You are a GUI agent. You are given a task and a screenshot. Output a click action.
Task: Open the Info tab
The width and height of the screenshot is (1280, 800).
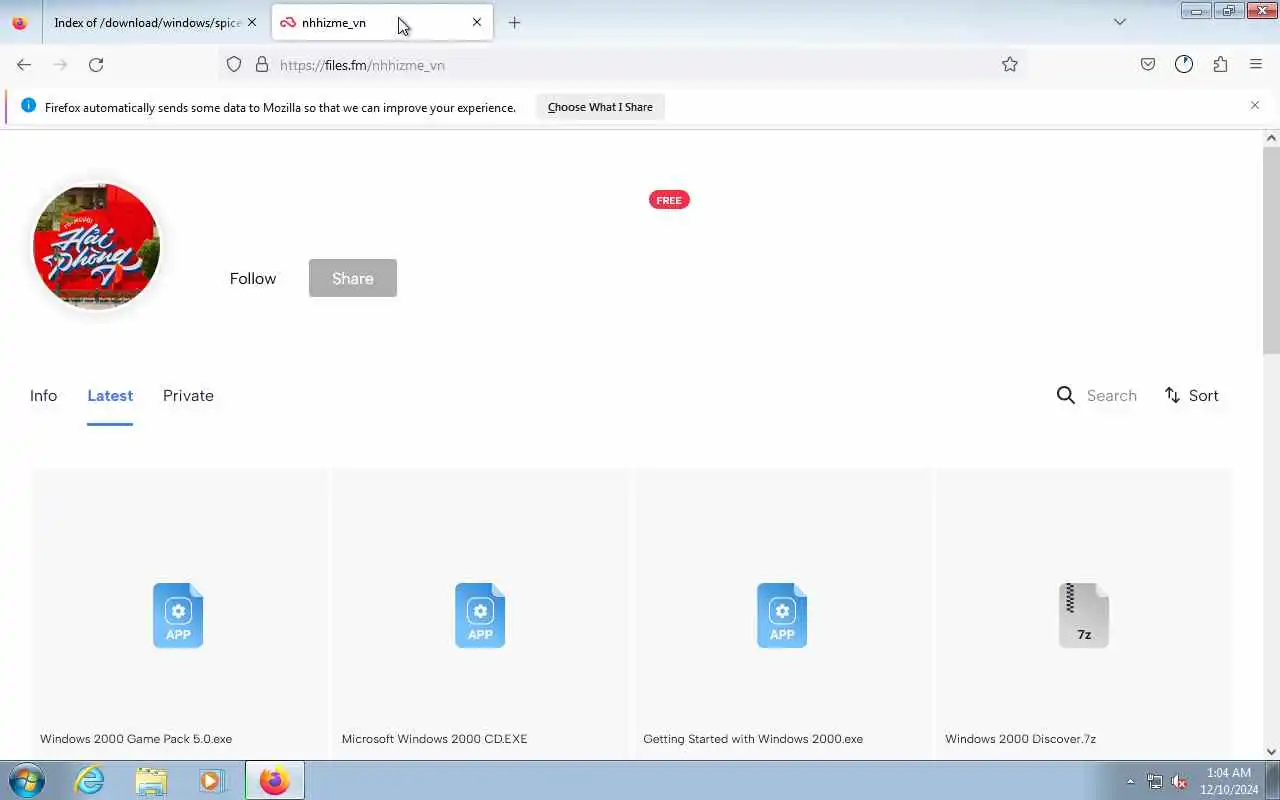(x=43, y=396)
